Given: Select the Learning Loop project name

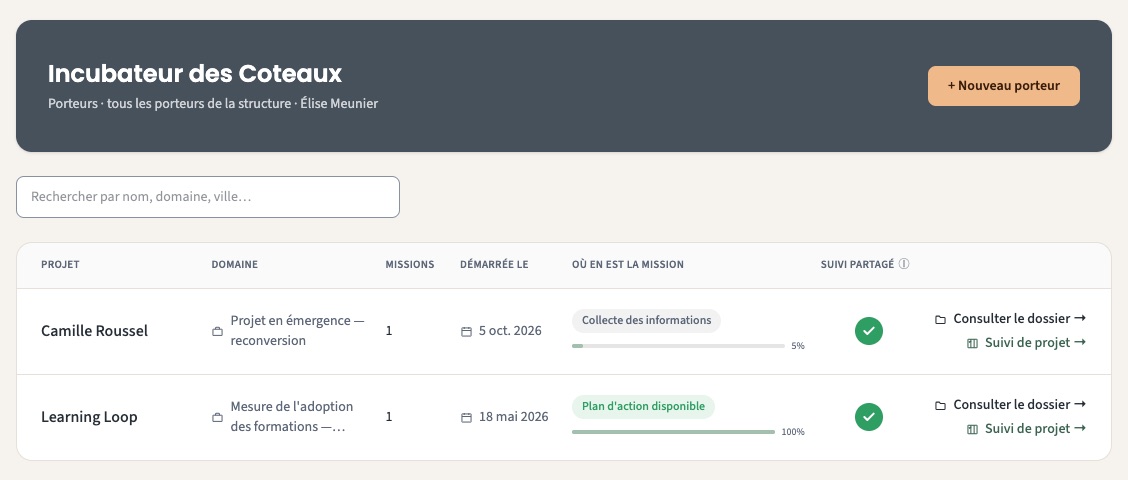Looking at the screenshot, I should point(89,417).
